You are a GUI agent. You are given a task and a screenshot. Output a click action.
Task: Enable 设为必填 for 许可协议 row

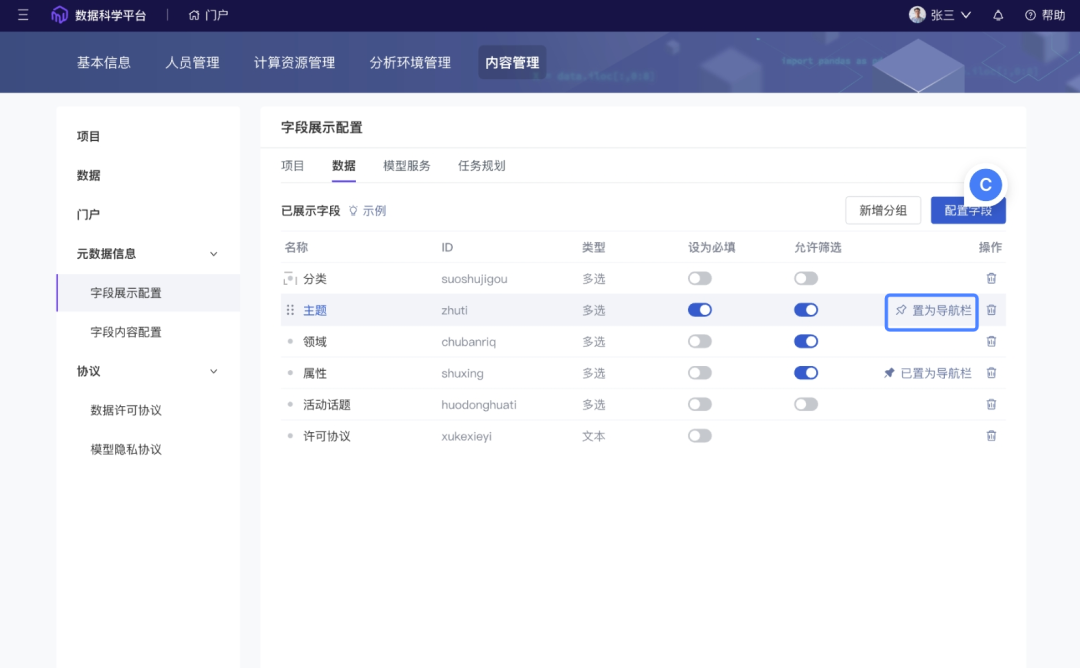(x=700, y=436)
